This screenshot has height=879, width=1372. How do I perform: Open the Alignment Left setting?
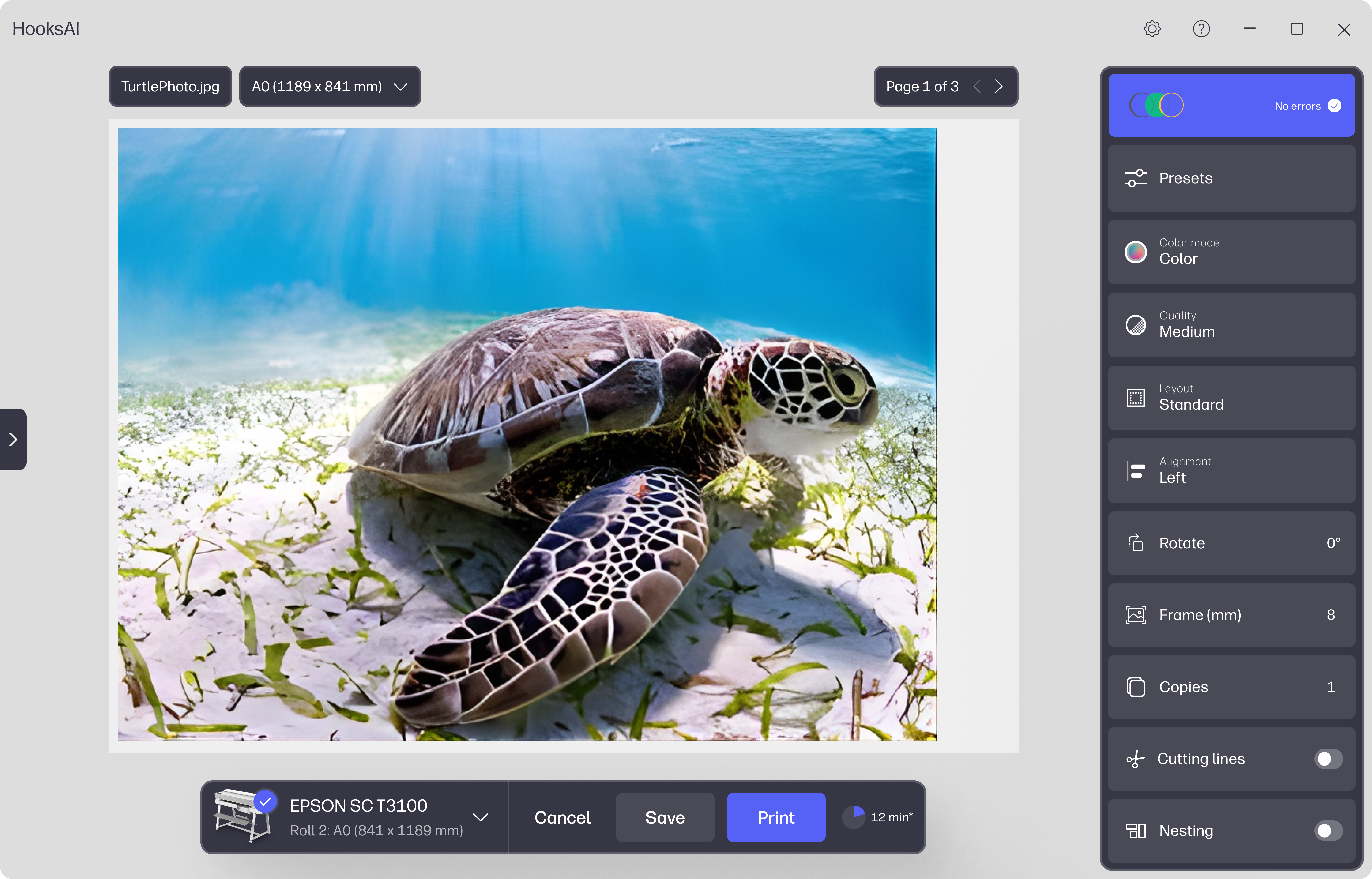(1231, 471)
